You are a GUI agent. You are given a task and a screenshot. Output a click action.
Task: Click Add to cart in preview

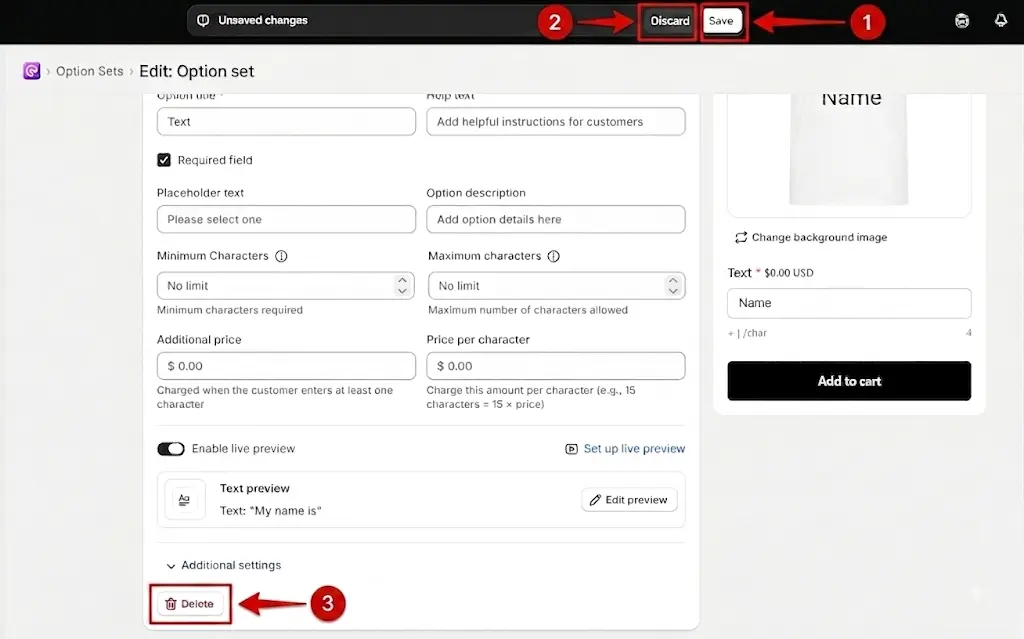(x=849, y=381)
